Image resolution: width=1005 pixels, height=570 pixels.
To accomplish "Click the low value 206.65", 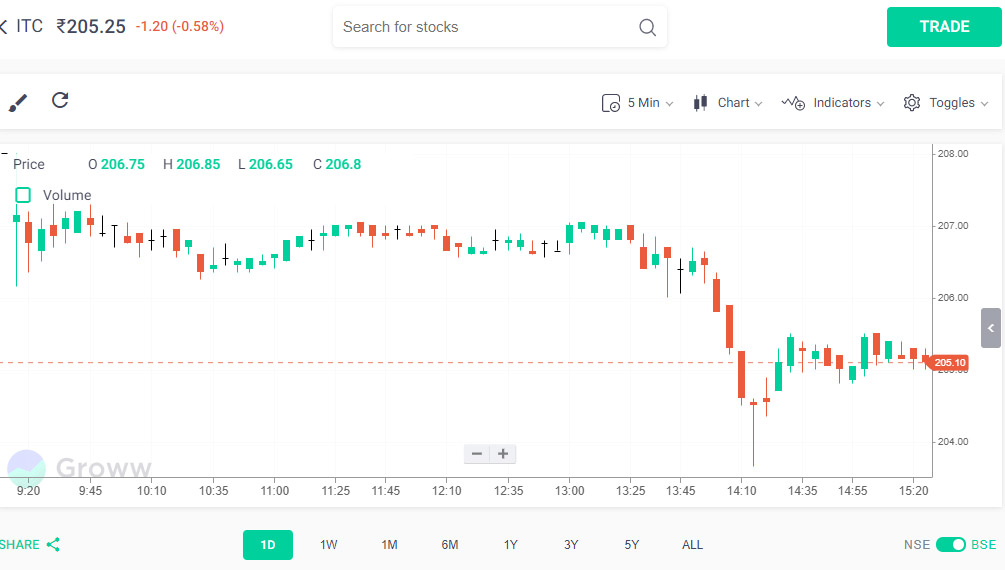I will click(x=270, y=164).
